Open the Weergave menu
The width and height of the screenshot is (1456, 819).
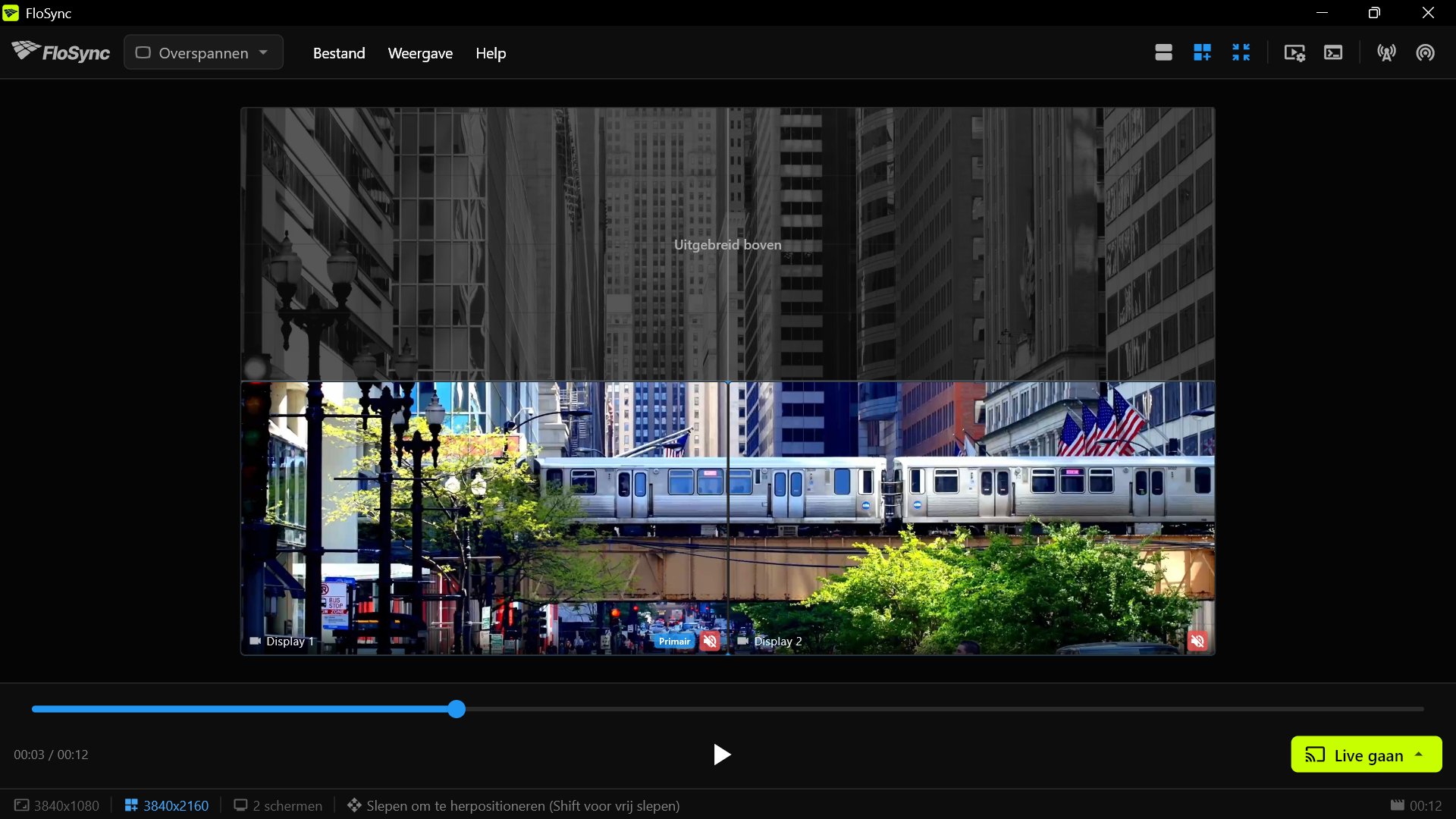(x=420, y=53)
